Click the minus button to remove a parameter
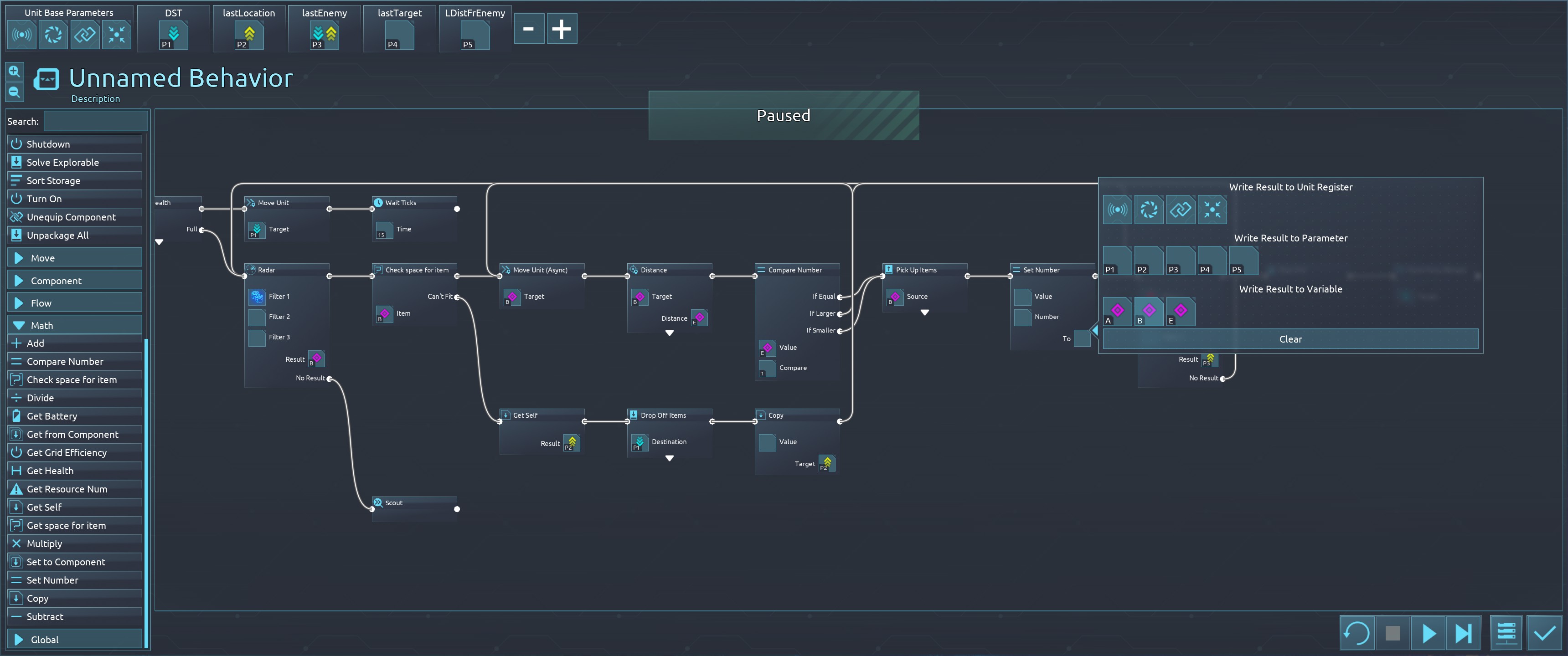Viewport: 1568px width, 656px height. (528, 29)
